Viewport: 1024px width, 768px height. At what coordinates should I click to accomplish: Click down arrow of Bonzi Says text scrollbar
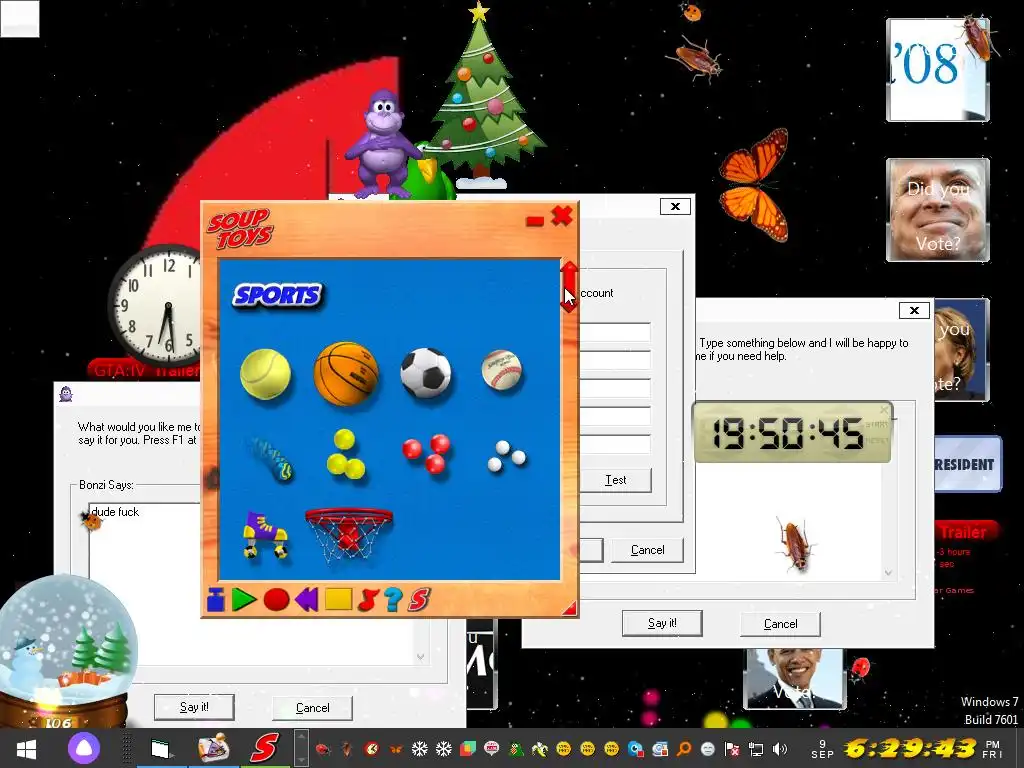coord(421,656)
